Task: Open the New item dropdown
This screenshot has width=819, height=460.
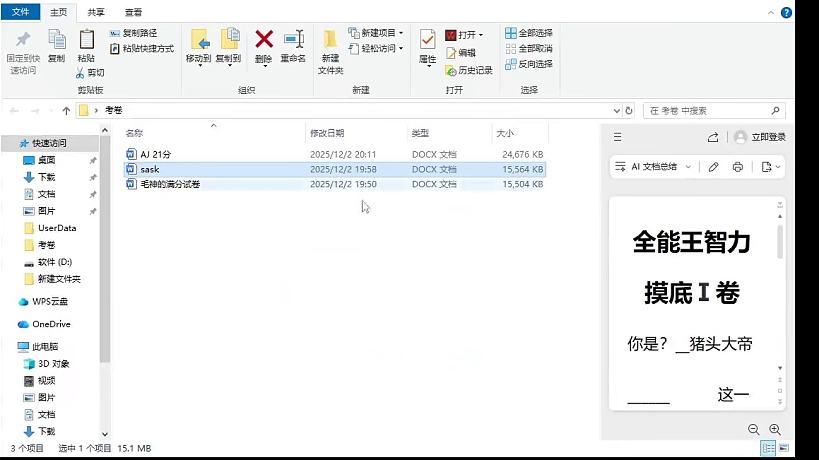Action: (401, 33)
